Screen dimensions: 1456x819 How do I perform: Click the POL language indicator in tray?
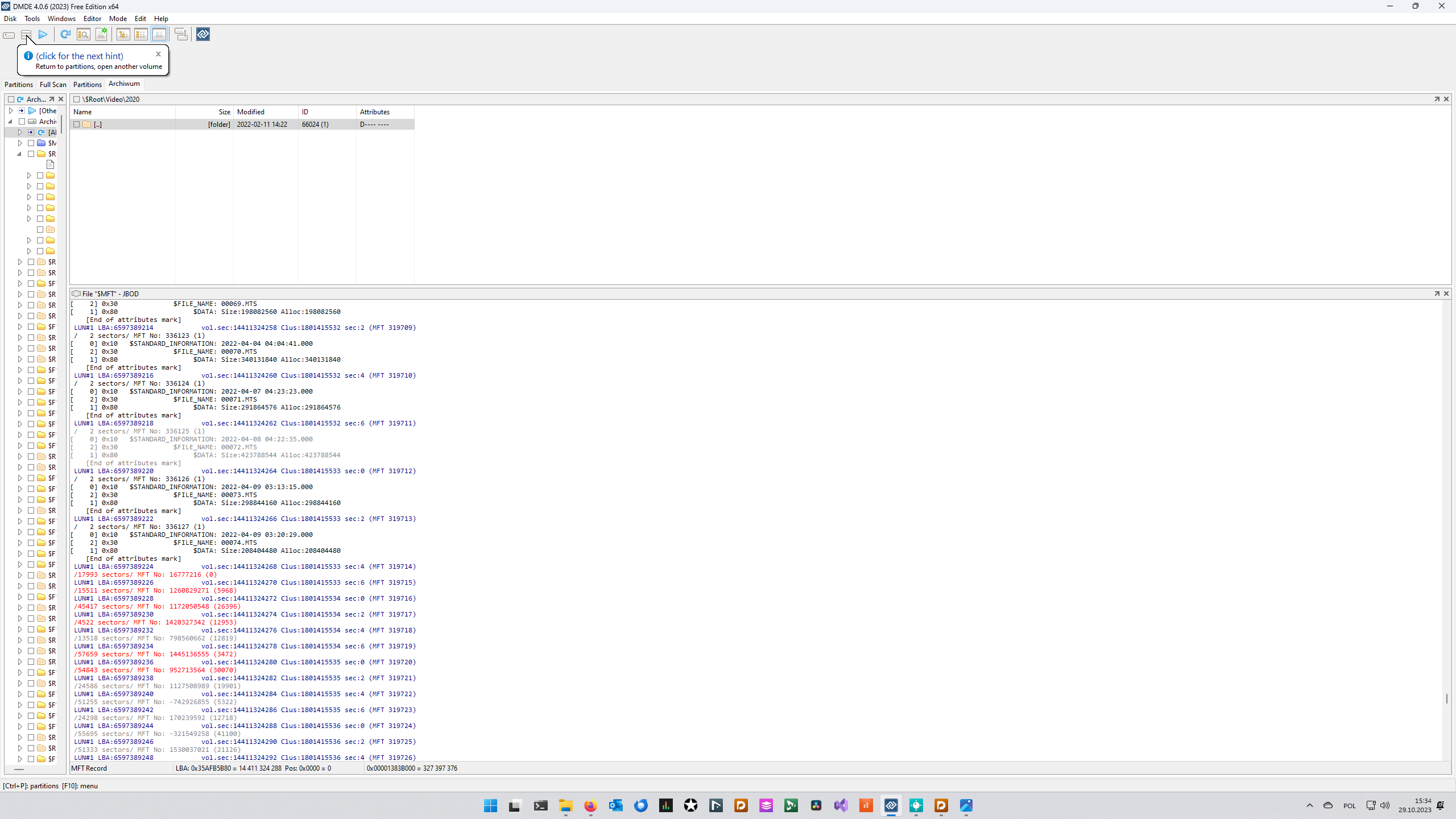(x=1349, y=805)
